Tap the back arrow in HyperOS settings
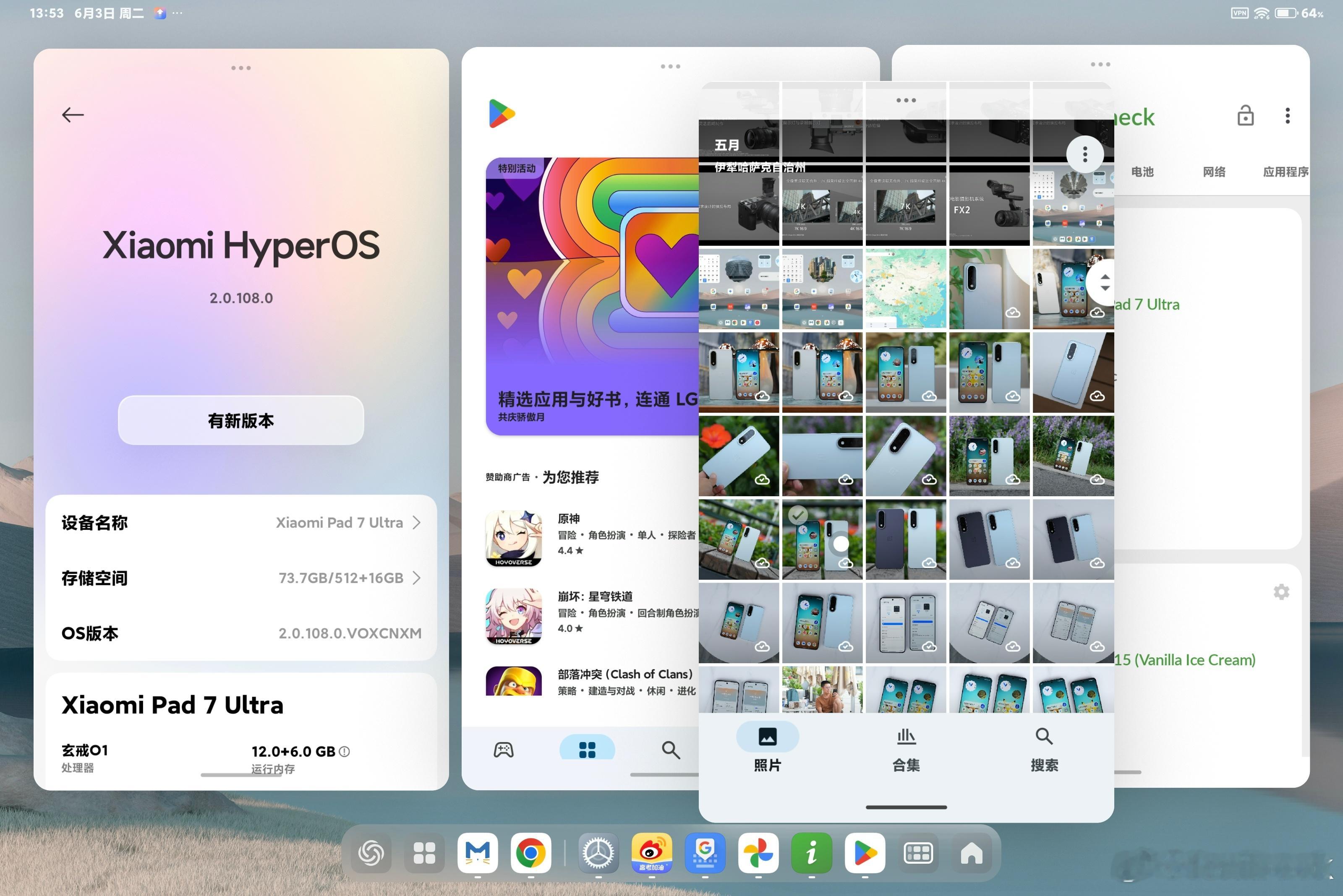Viewport: 1343px width, 896px height. (x=73, y=115)
